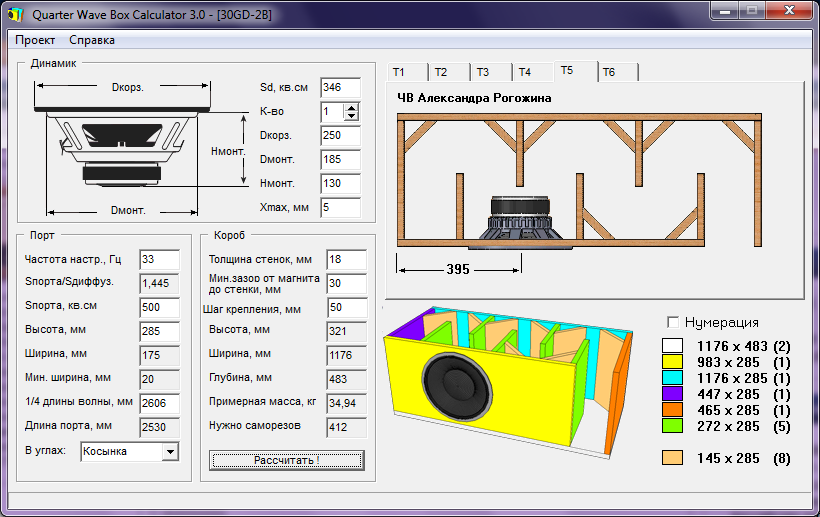Click the port Высота, мм field

(x=160, y=332)
